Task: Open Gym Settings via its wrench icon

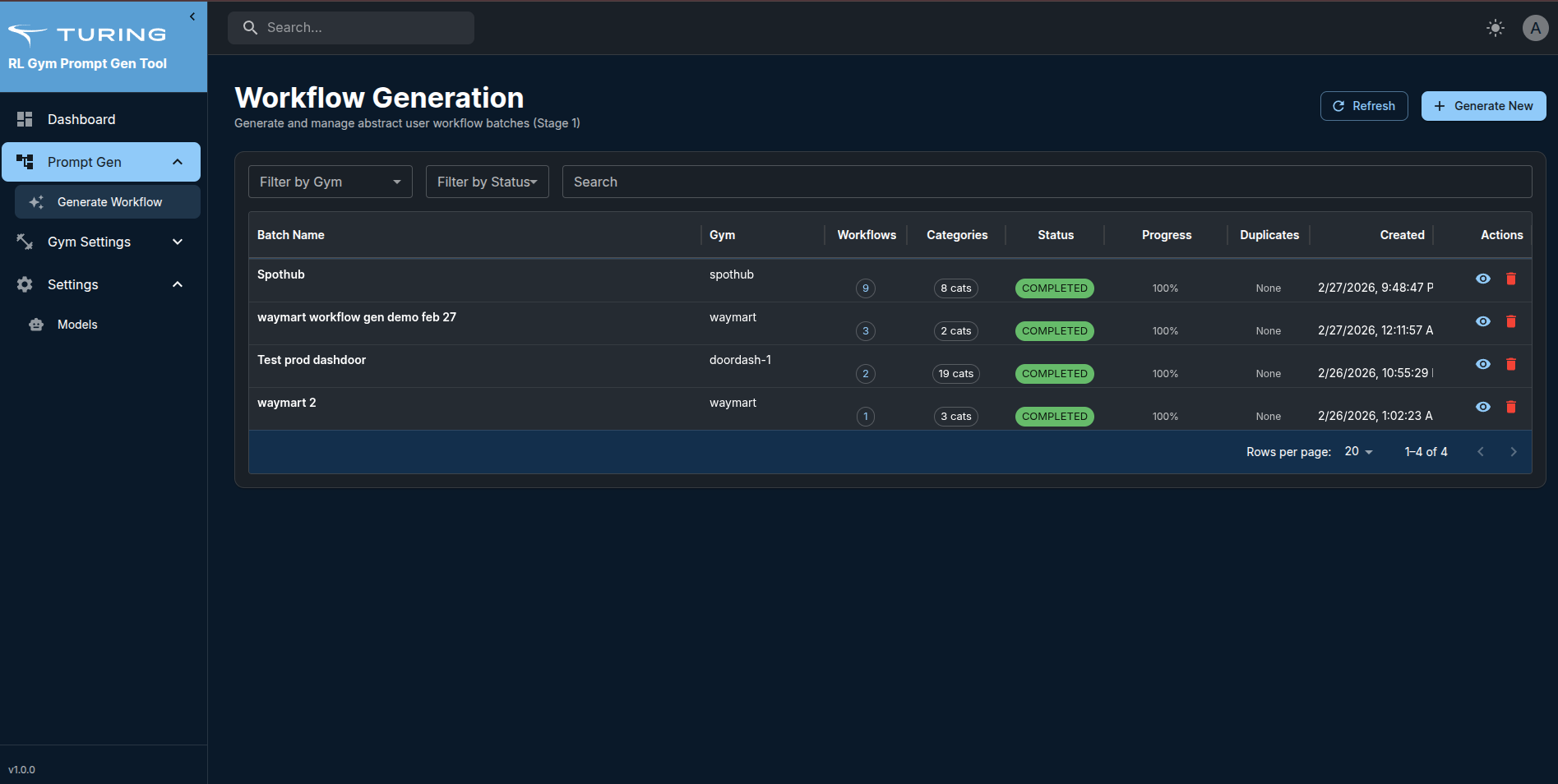Action: pyautogui.click(x=25, y=242)
